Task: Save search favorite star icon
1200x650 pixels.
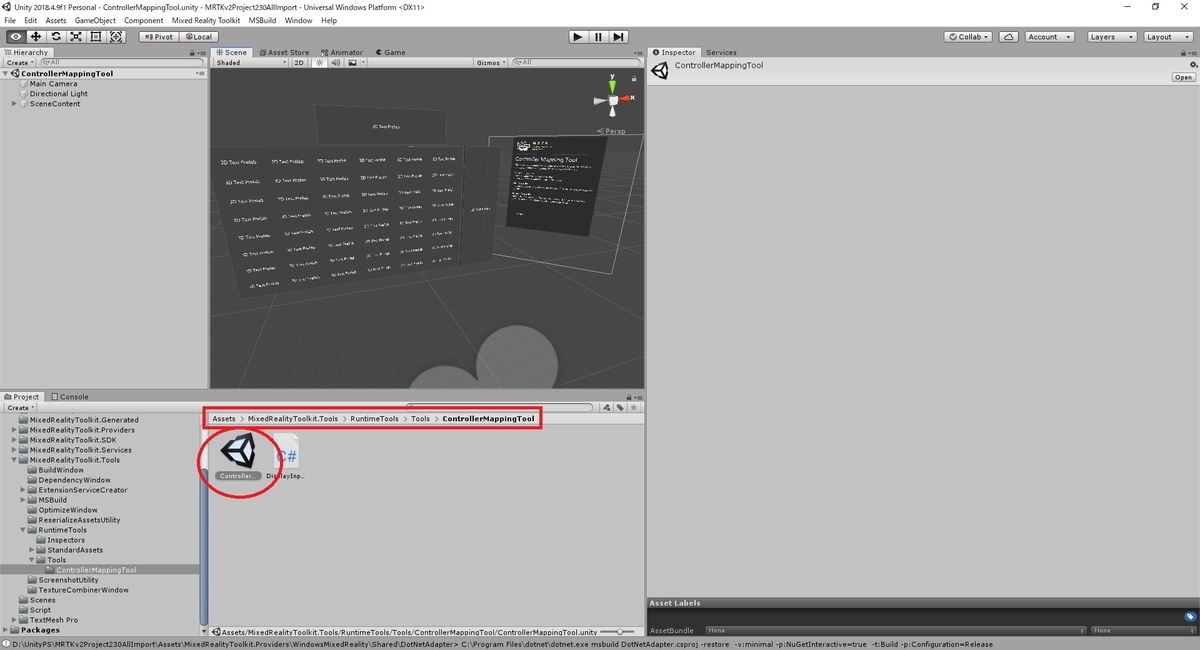Action: click(633, 407)
